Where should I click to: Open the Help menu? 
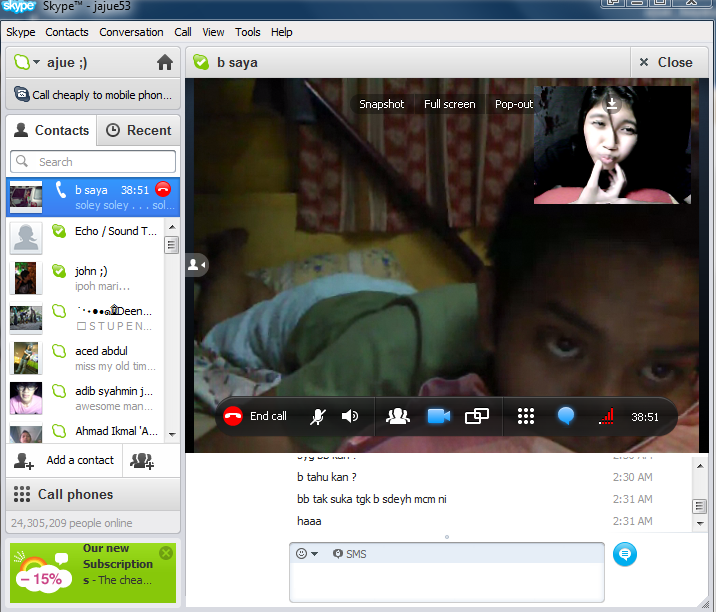point(281,32)
